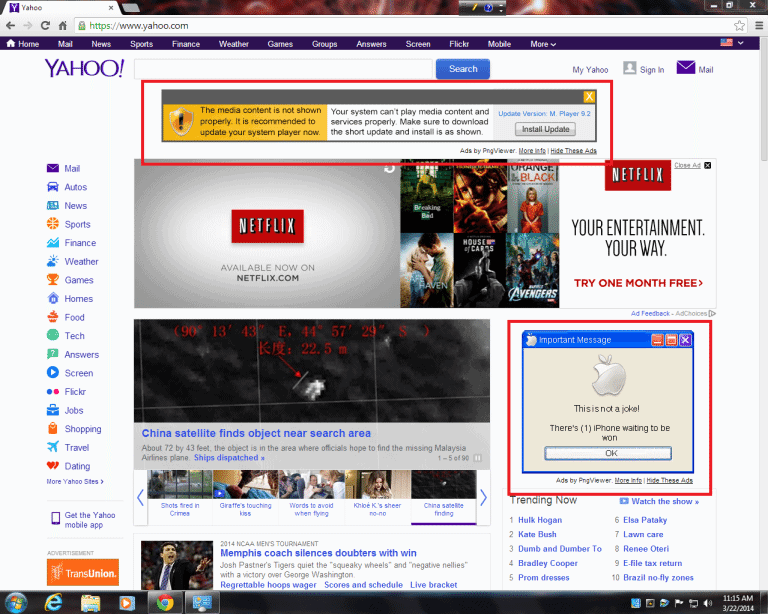Click the Shopping bag icon in sidebar

[53, 428]
